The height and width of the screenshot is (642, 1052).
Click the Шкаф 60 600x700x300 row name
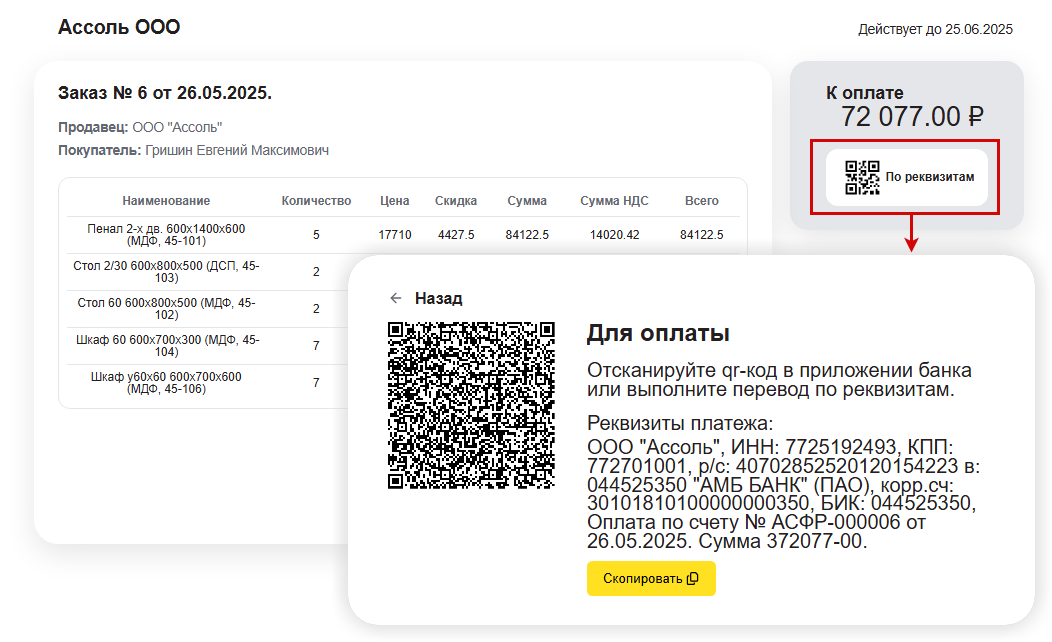(x=166, y=345)
